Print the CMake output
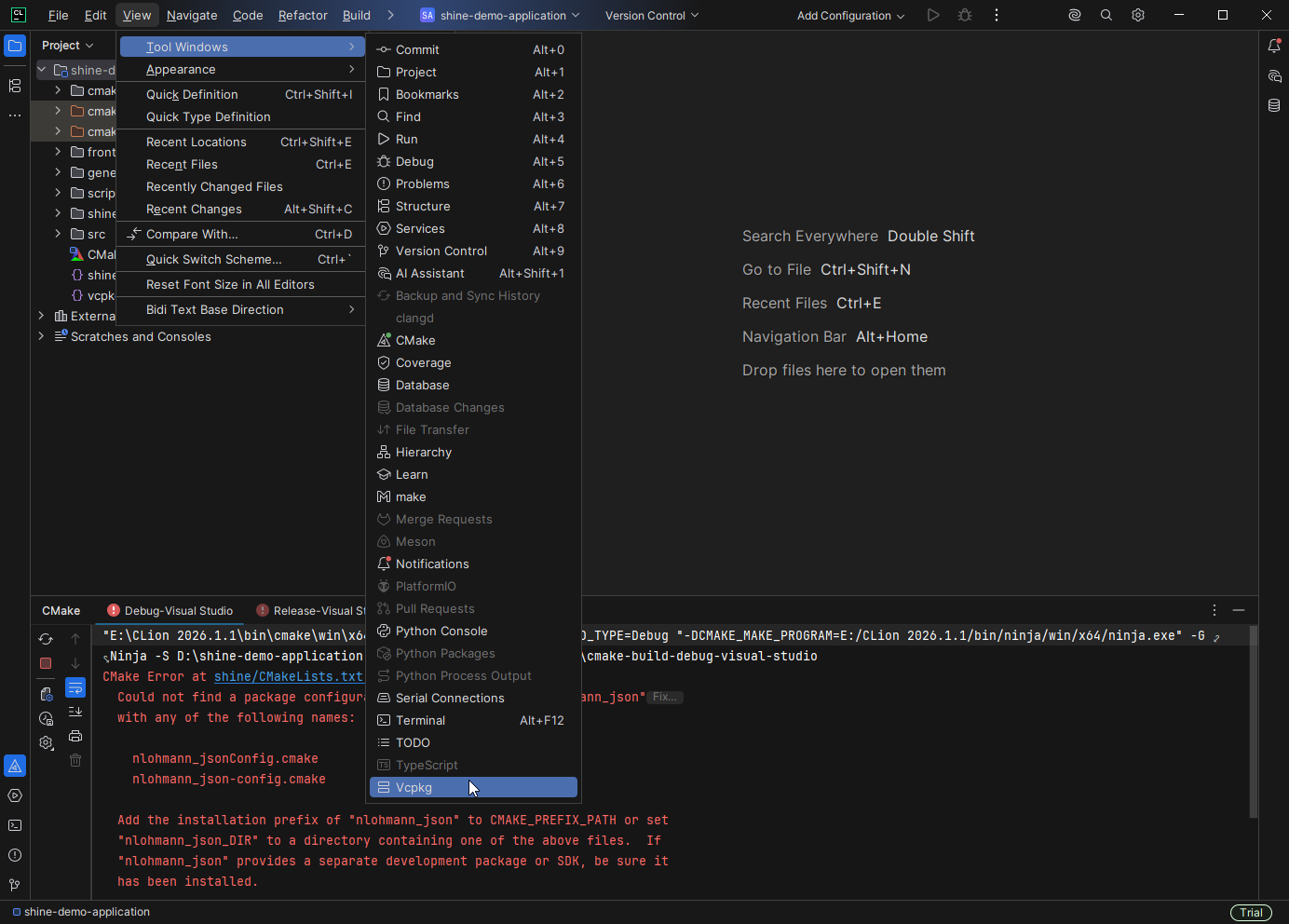 pos(75,736)
